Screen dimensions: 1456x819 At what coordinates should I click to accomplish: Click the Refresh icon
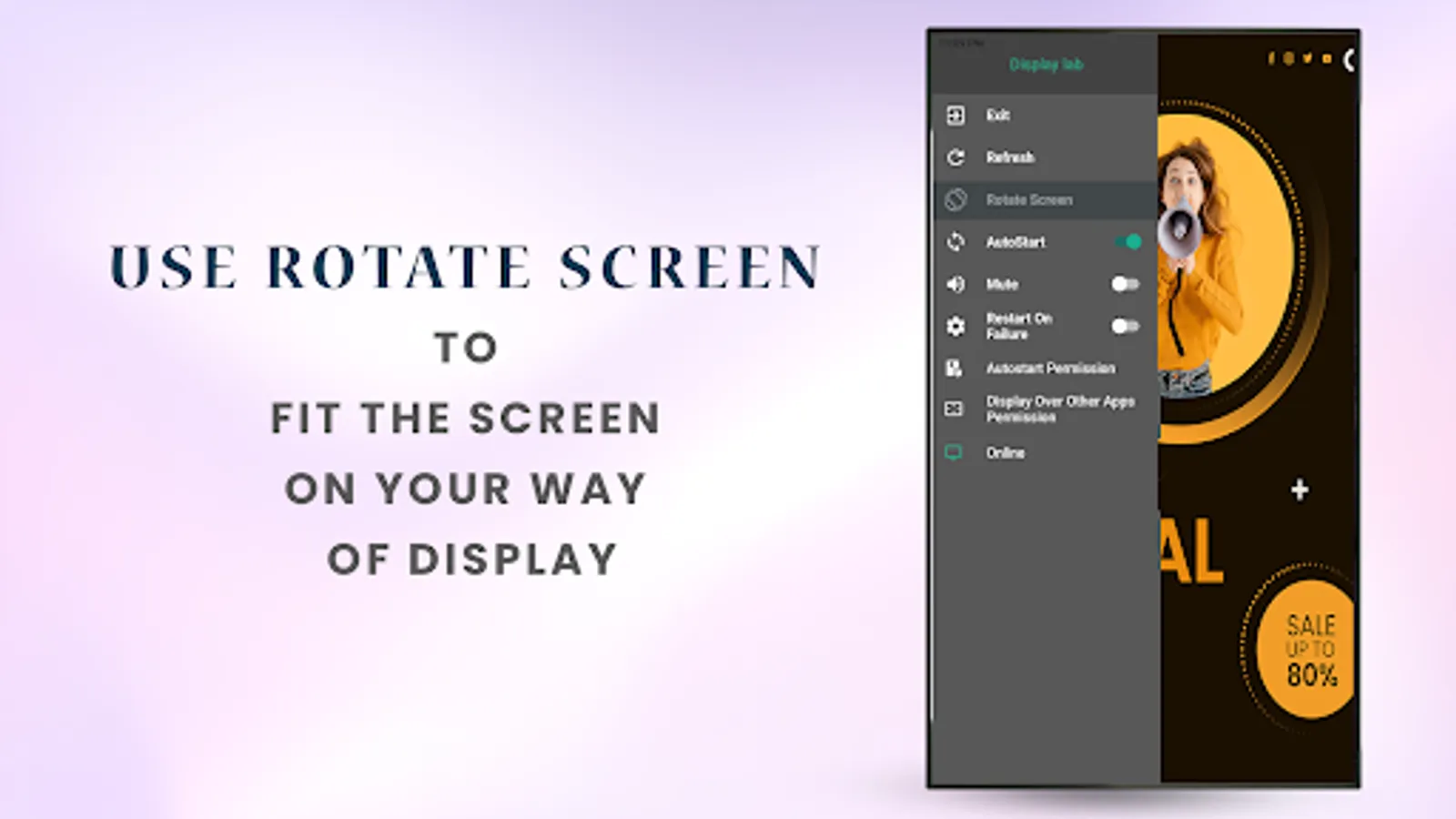coord(955,157)
